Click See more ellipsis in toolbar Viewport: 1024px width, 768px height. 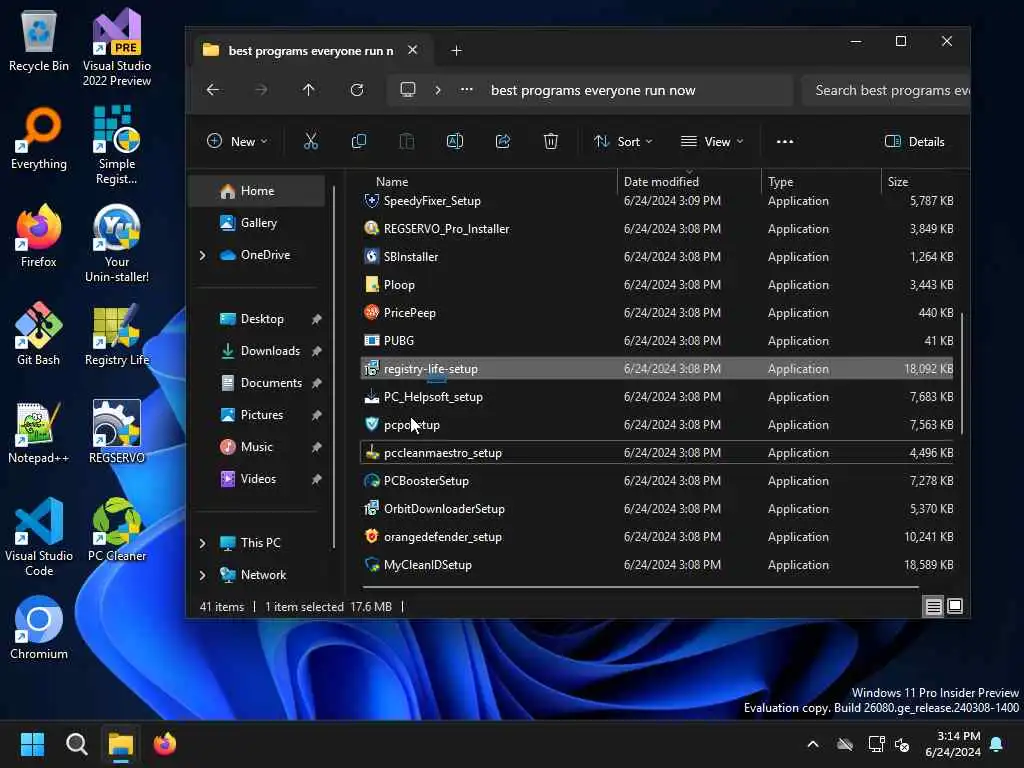(785, 141)
